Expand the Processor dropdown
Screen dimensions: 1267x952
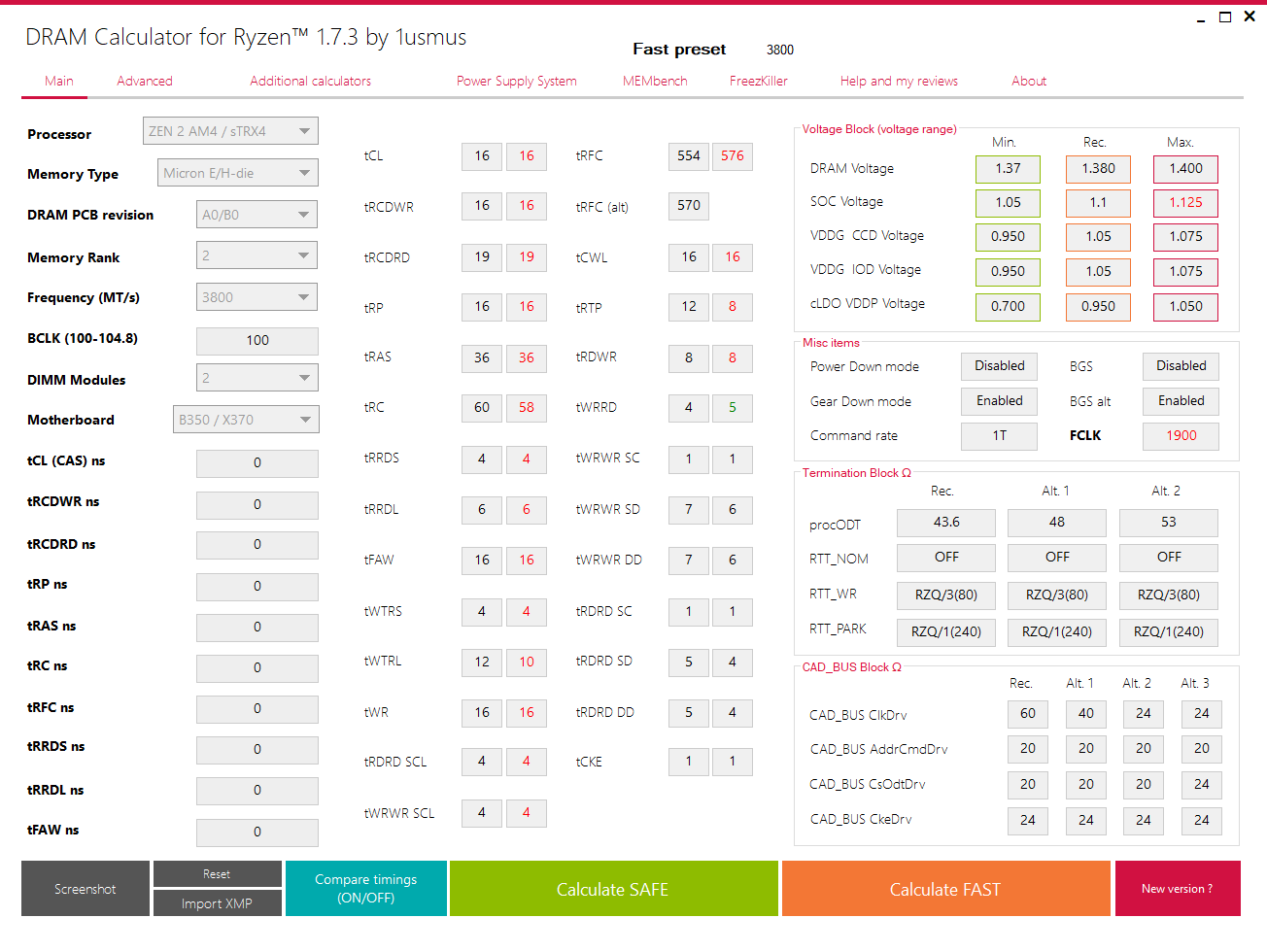pyautogui.click(x=230, y=131)
